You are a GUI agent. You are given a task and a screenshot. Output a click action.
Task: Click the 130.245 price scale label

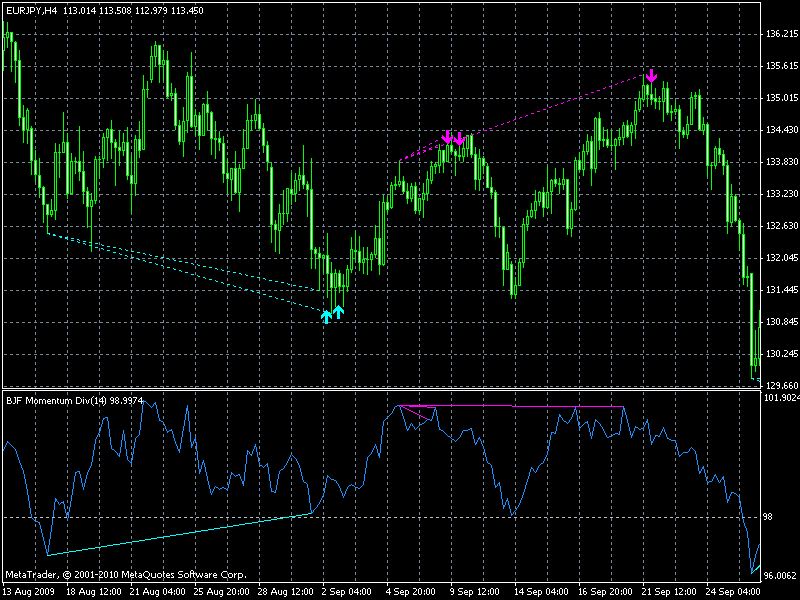[x=782, y=354]
